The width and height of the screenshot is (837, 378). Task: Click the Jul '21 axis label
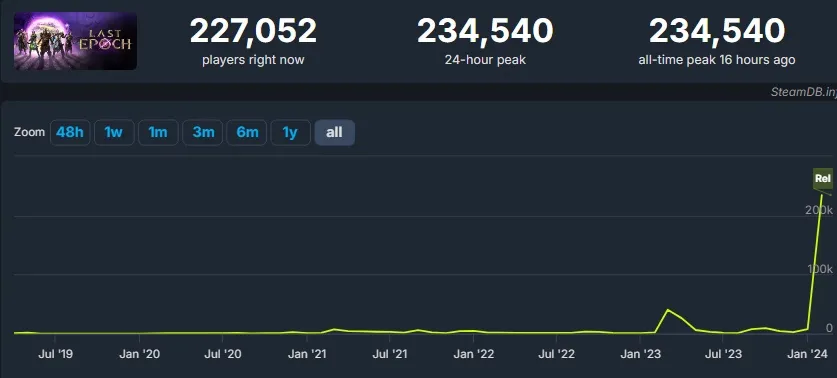point(390,353)
